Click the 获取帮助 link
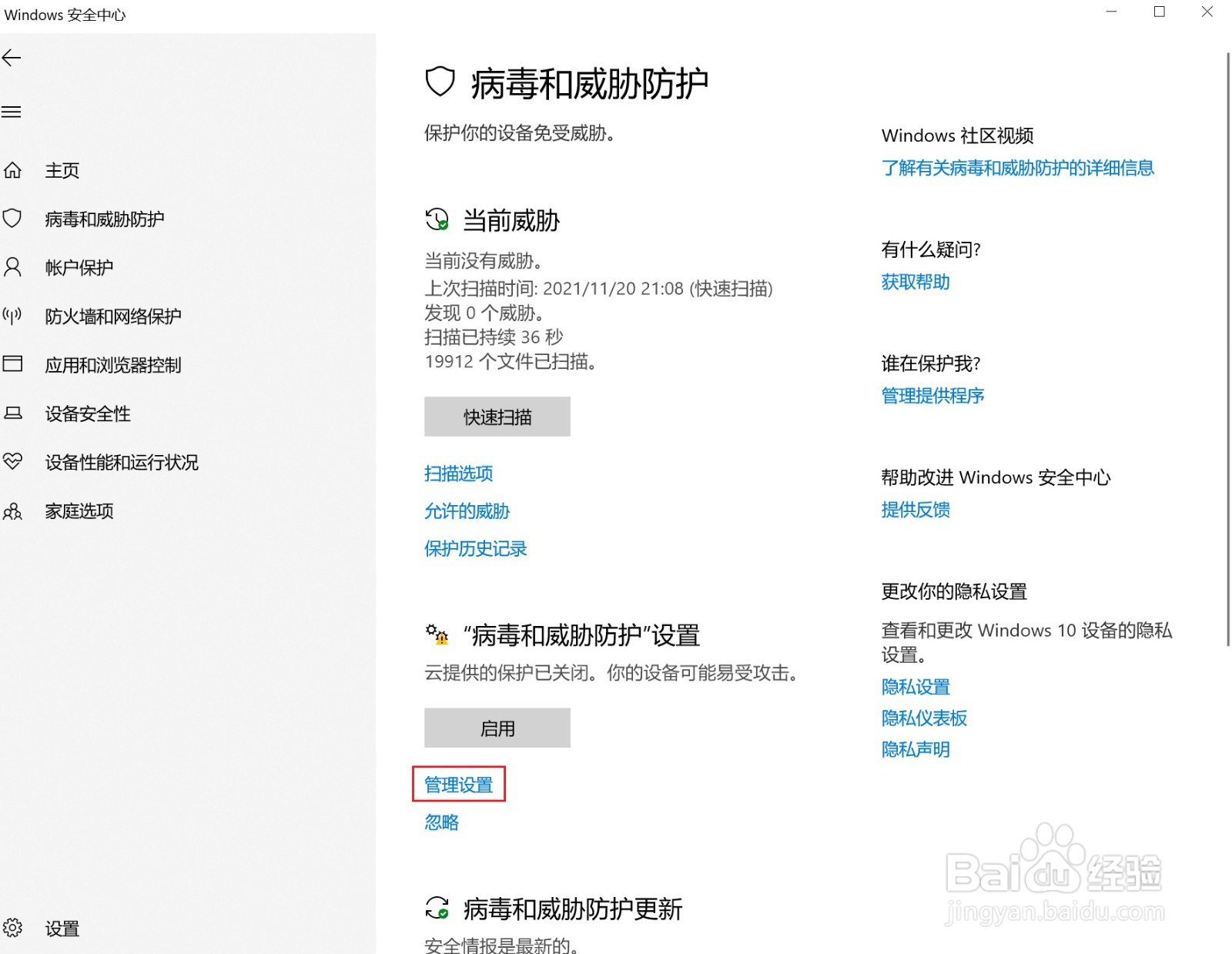Image resolution: width=1232 pixels, height=954 pixels. coord(916,281)
